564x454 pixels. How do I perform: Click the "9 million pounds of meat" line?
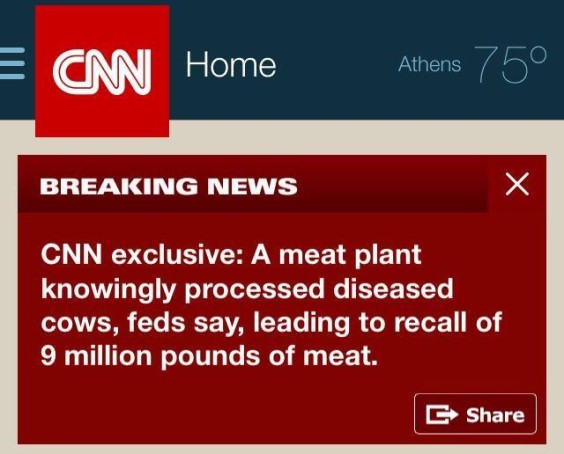point(209,356)
